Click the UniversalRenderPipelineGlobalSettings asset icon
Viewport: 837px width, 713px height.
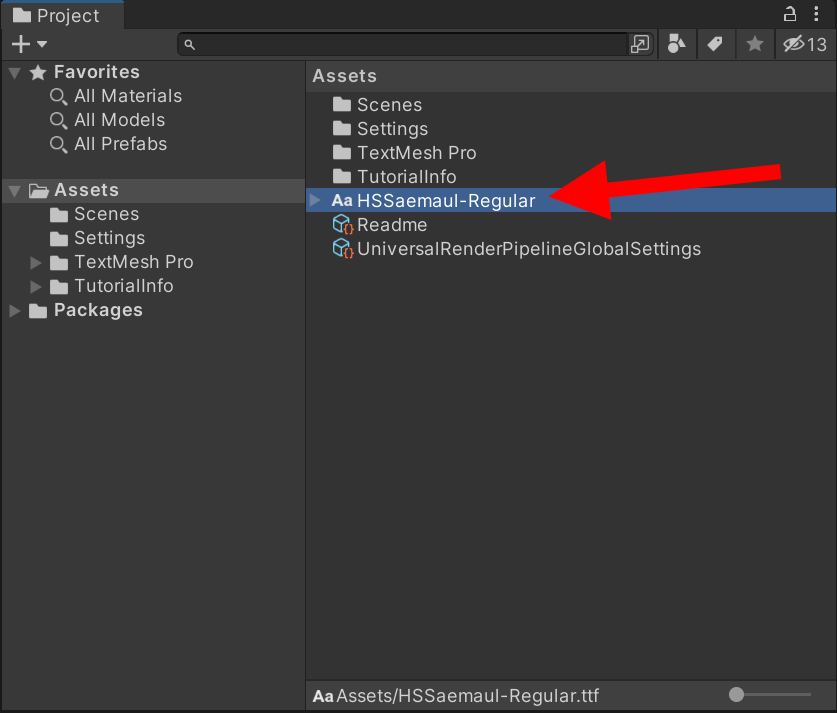pos(343,249)
